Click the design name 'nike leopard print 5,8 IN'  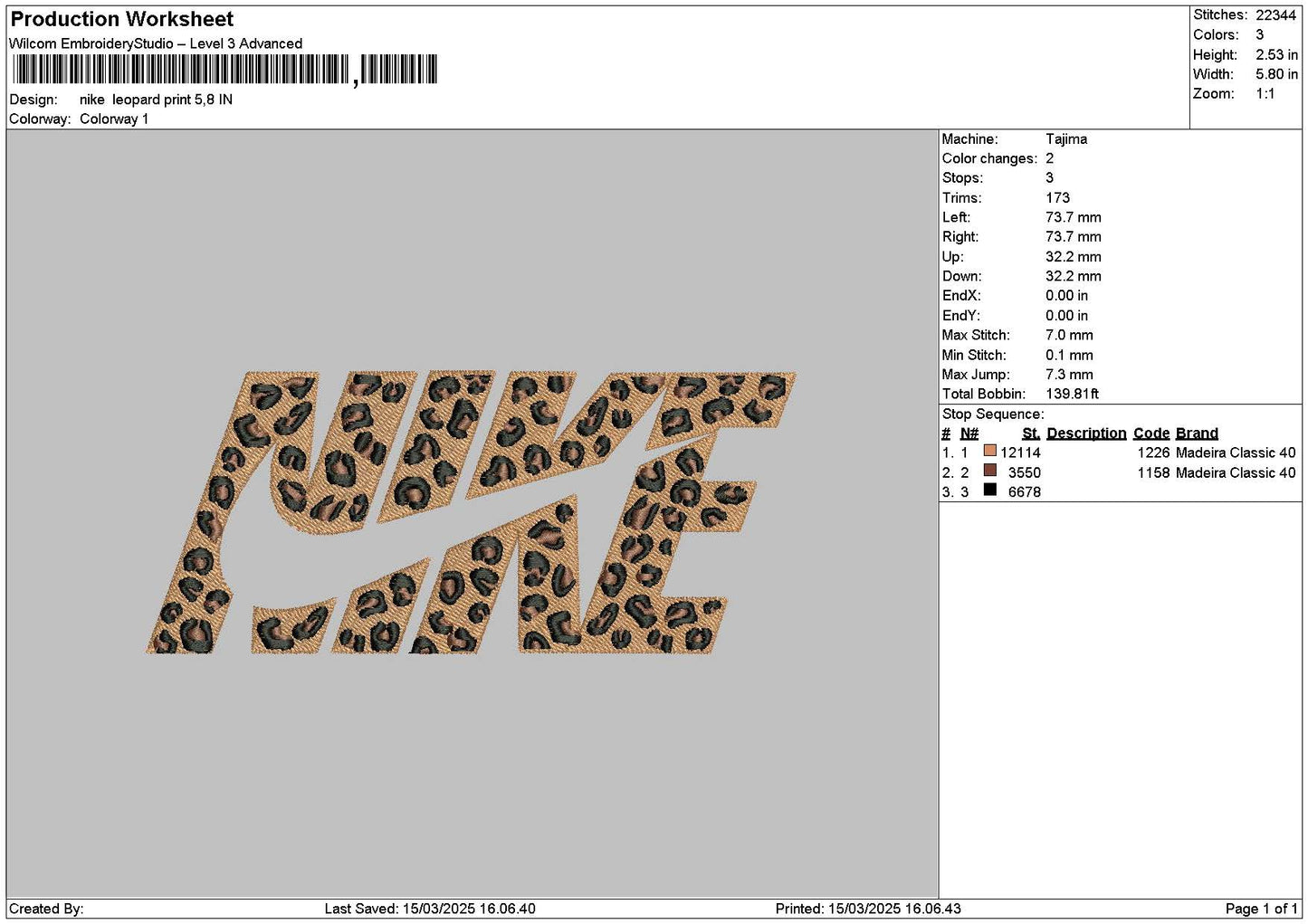pyautogui.click(x=156, y=100)
